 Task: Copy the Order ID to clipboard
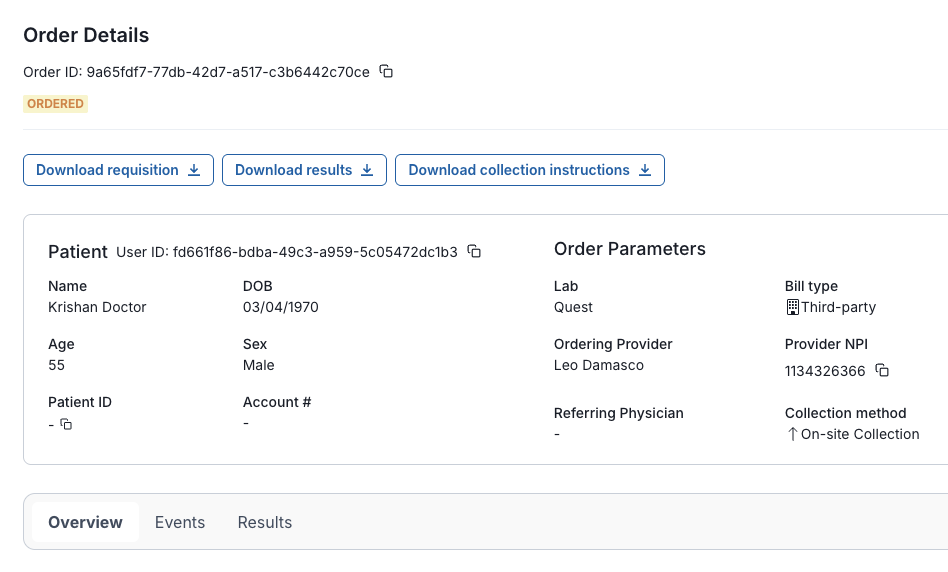coord(386,72)
